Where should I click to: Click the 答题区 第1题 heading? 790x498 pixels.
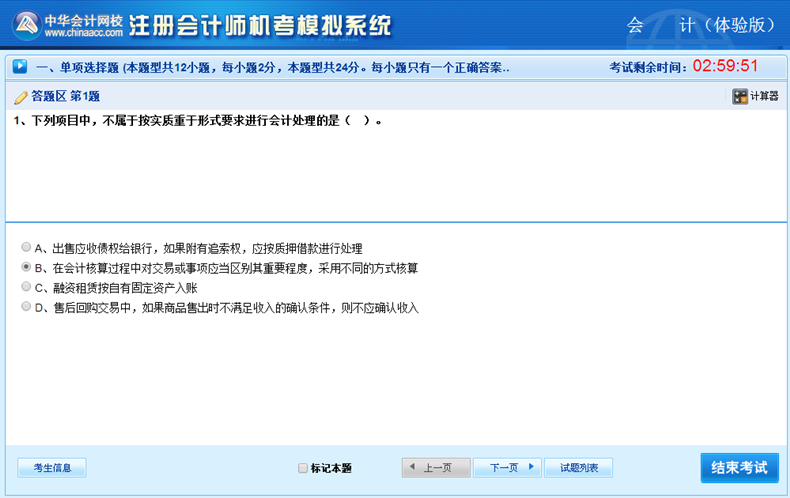coord(65,97)
